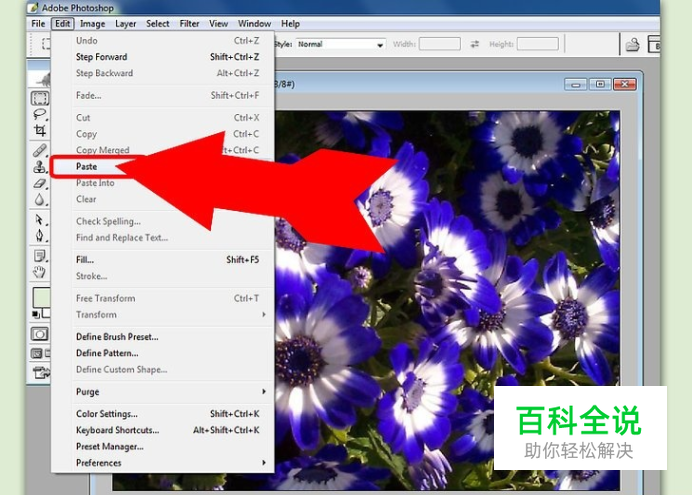This screenshot has height=495, width=692.
Task: Open the Select menu
Action: pos(158,24)
